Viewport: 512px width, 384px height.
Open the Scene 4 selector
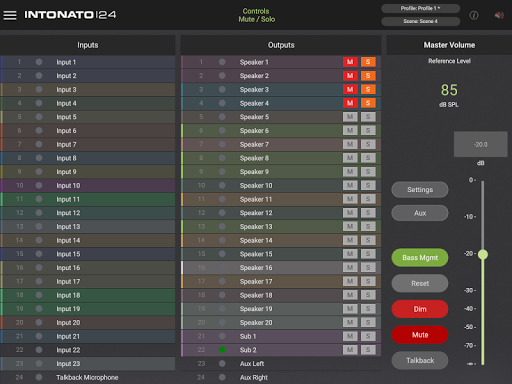click(420, 21)
